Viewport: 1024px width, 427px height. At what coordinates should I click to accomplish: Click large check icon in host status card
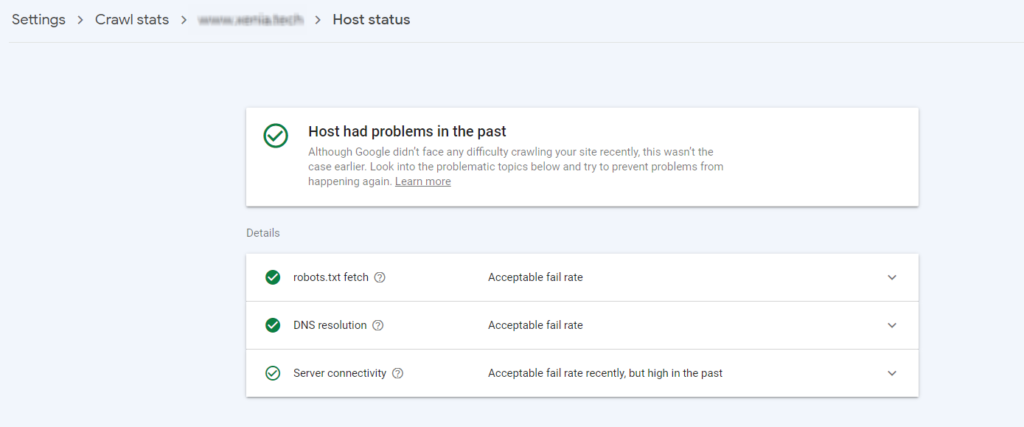tap(276, 136)
